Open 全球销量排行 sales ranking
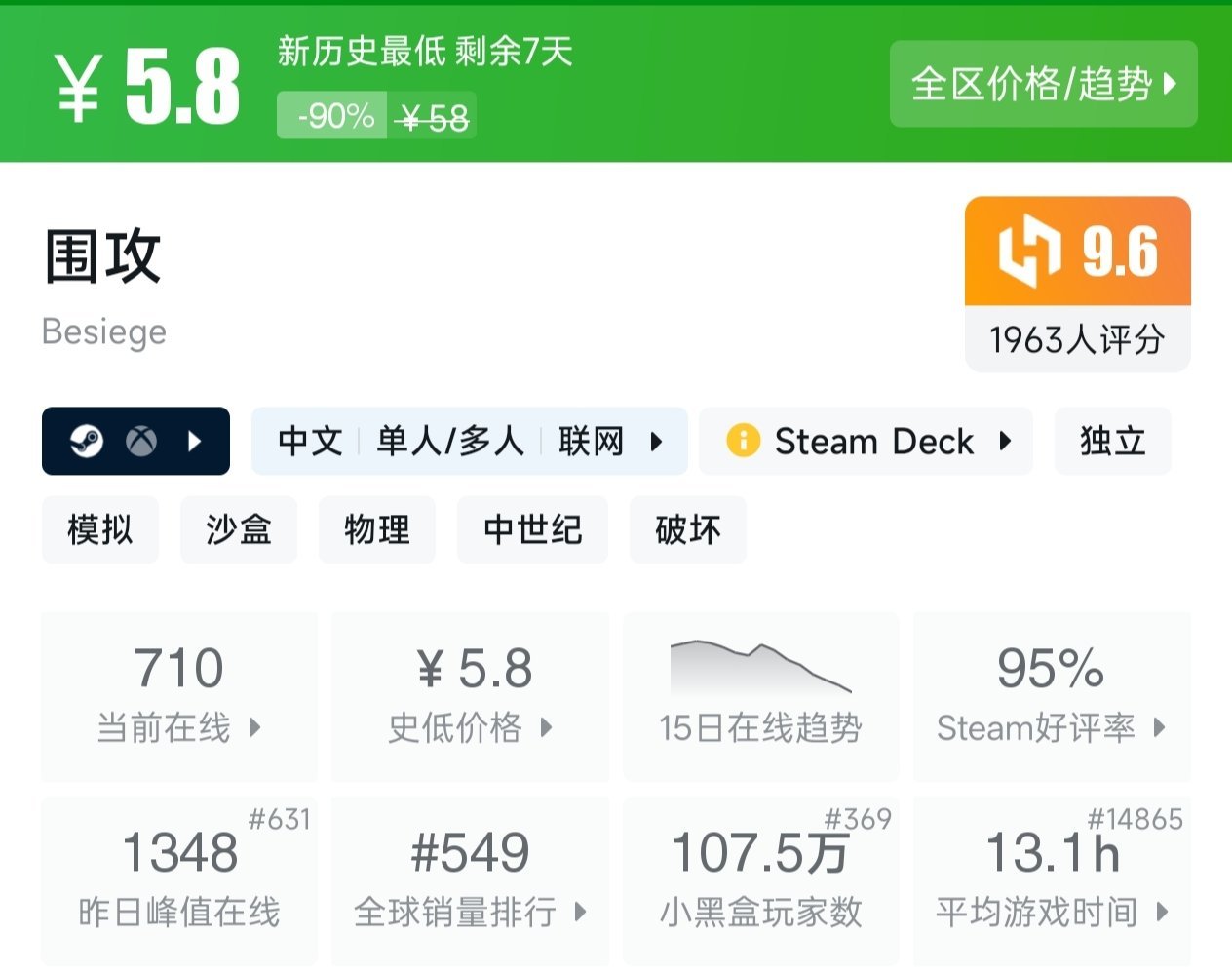Image resolution: width=1232 pixels, height=973 pixels. (471, 880)
